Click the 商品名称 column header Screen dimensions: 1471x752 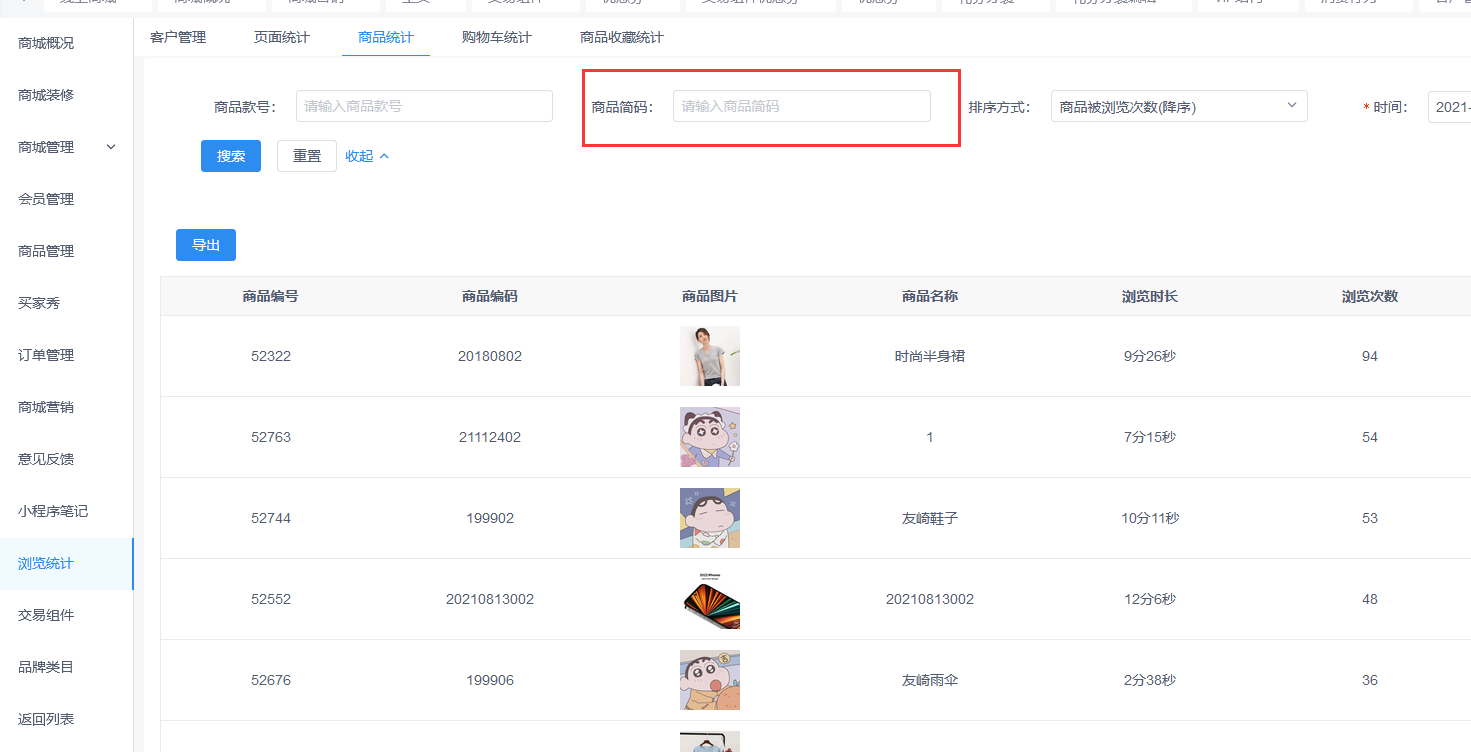(x=930, y=296)
